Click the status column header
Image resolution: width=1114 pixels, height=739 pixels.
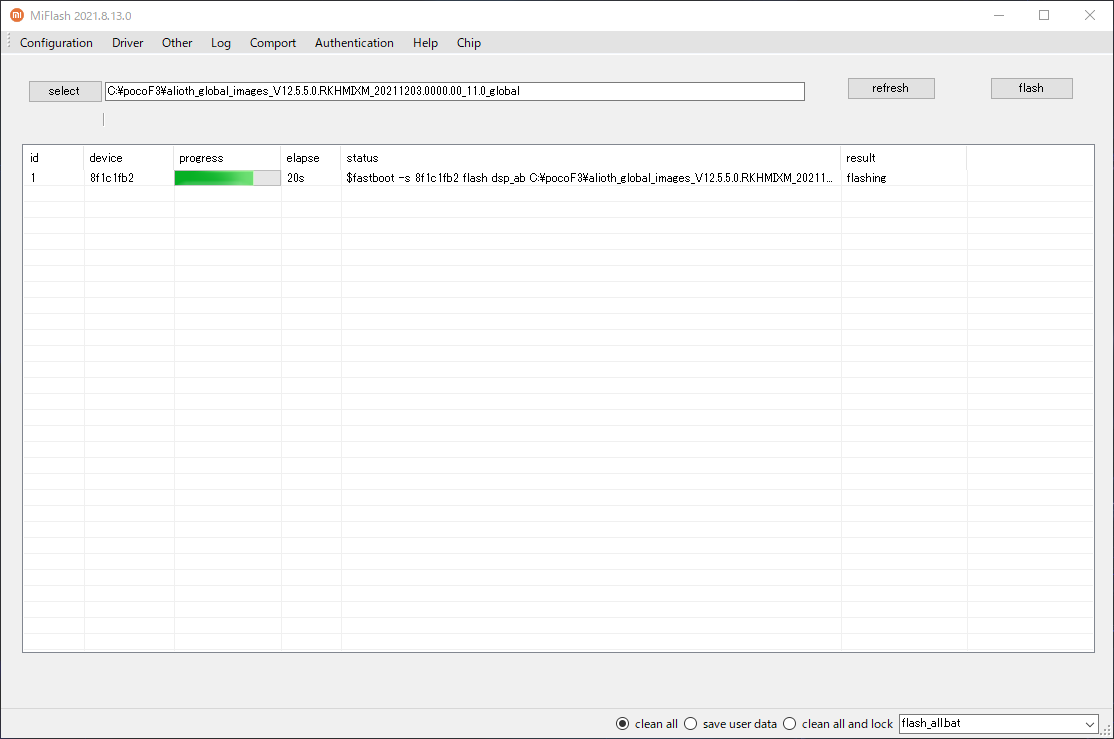click(591, 158)
